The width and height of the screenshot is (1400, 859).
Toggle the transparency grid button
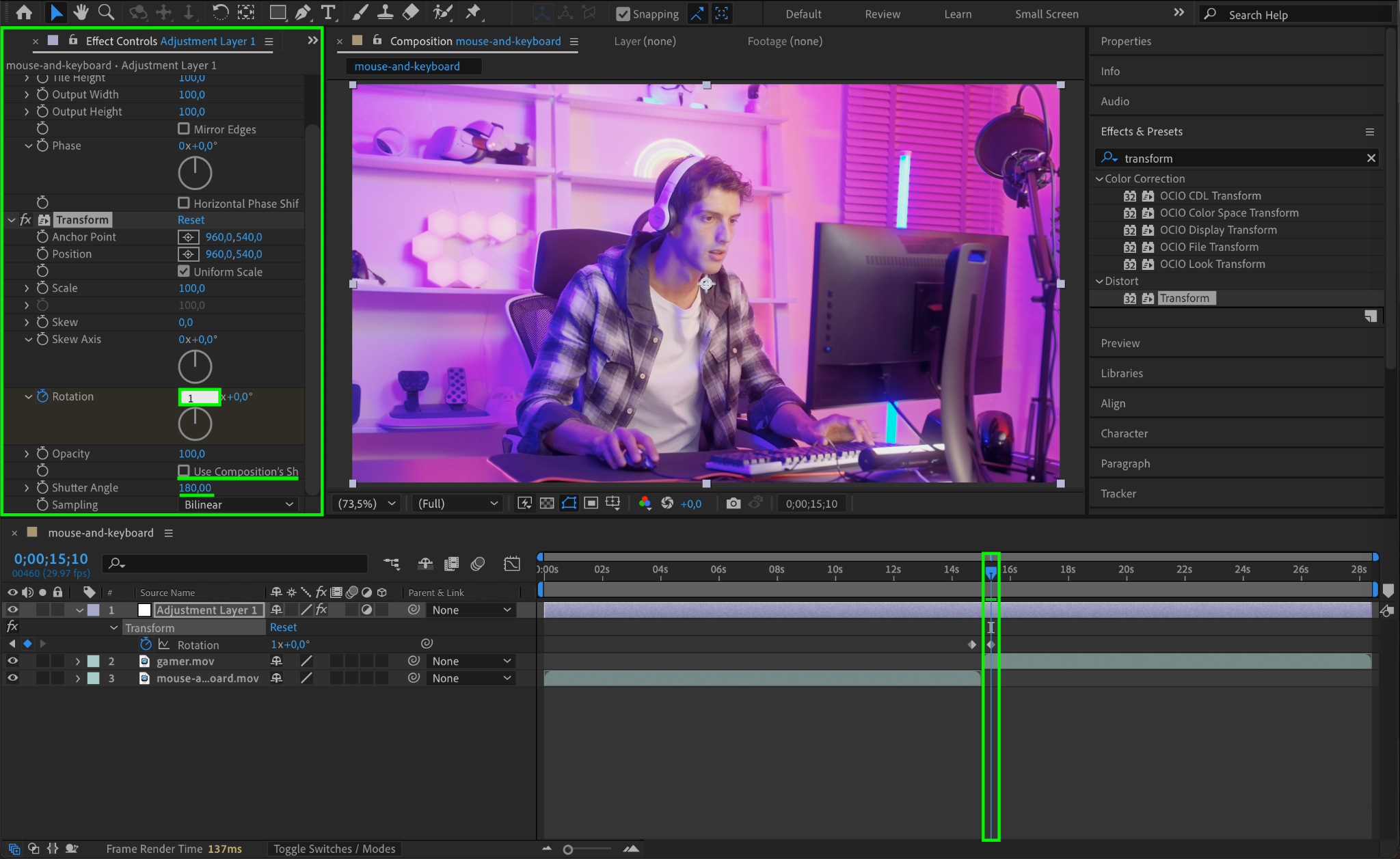[547, 504]
